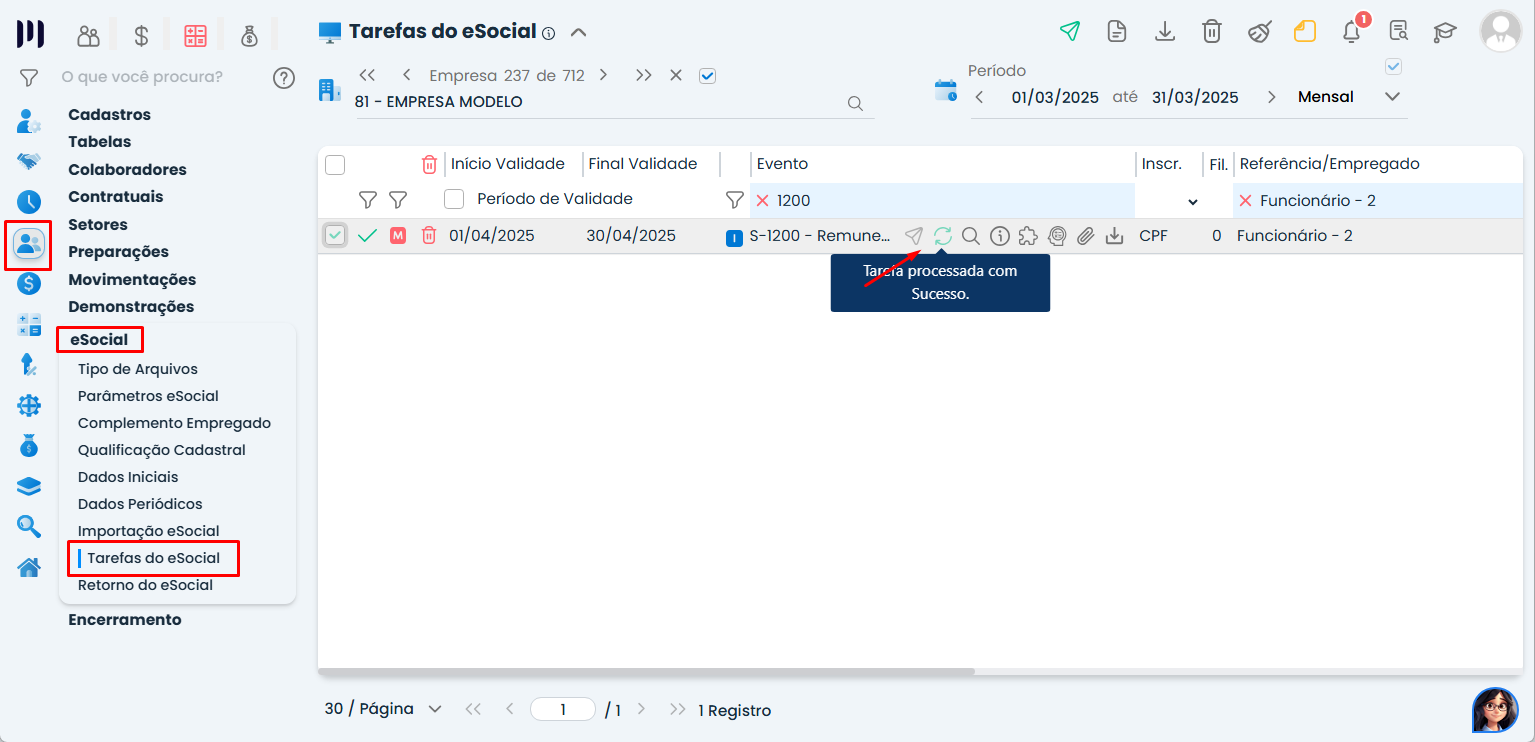Image resolution: width=1535 pixels, height=742 pixels.
Task: Toggle the select-all checkbox in table header
Action: tap(336, 165)
